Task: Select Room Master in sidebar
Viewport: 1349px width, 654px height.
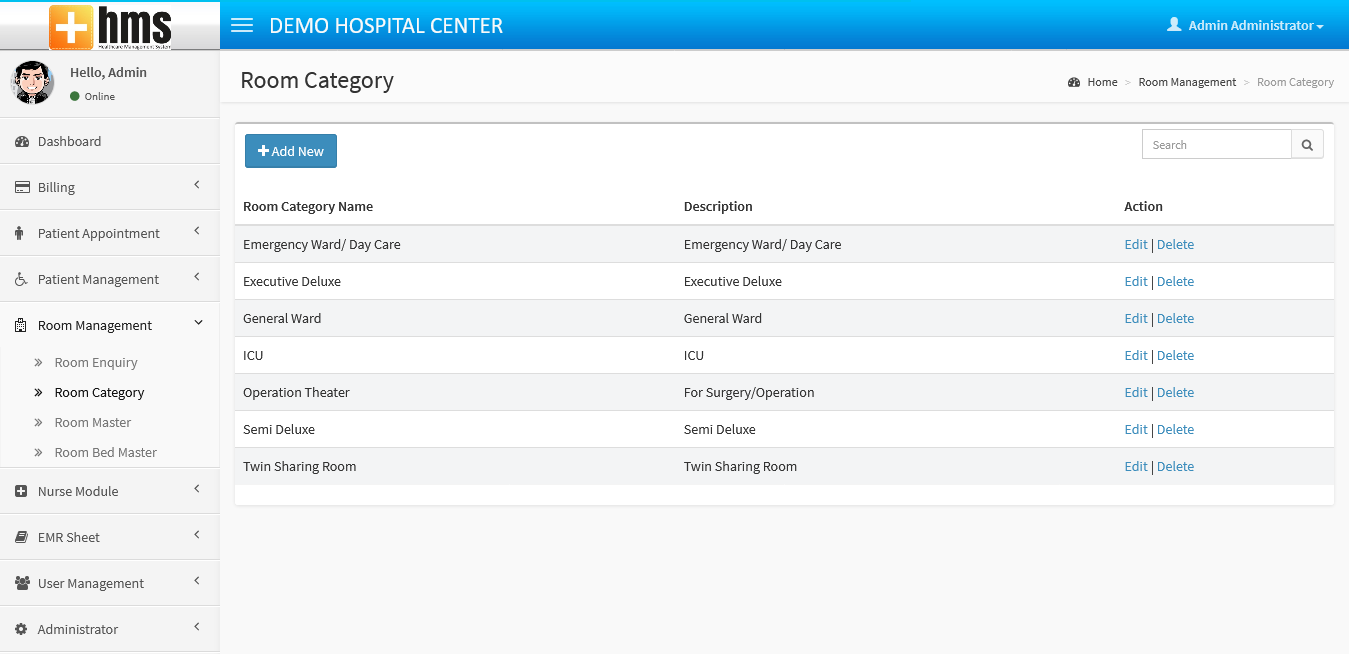Action: tap(93, 423)
